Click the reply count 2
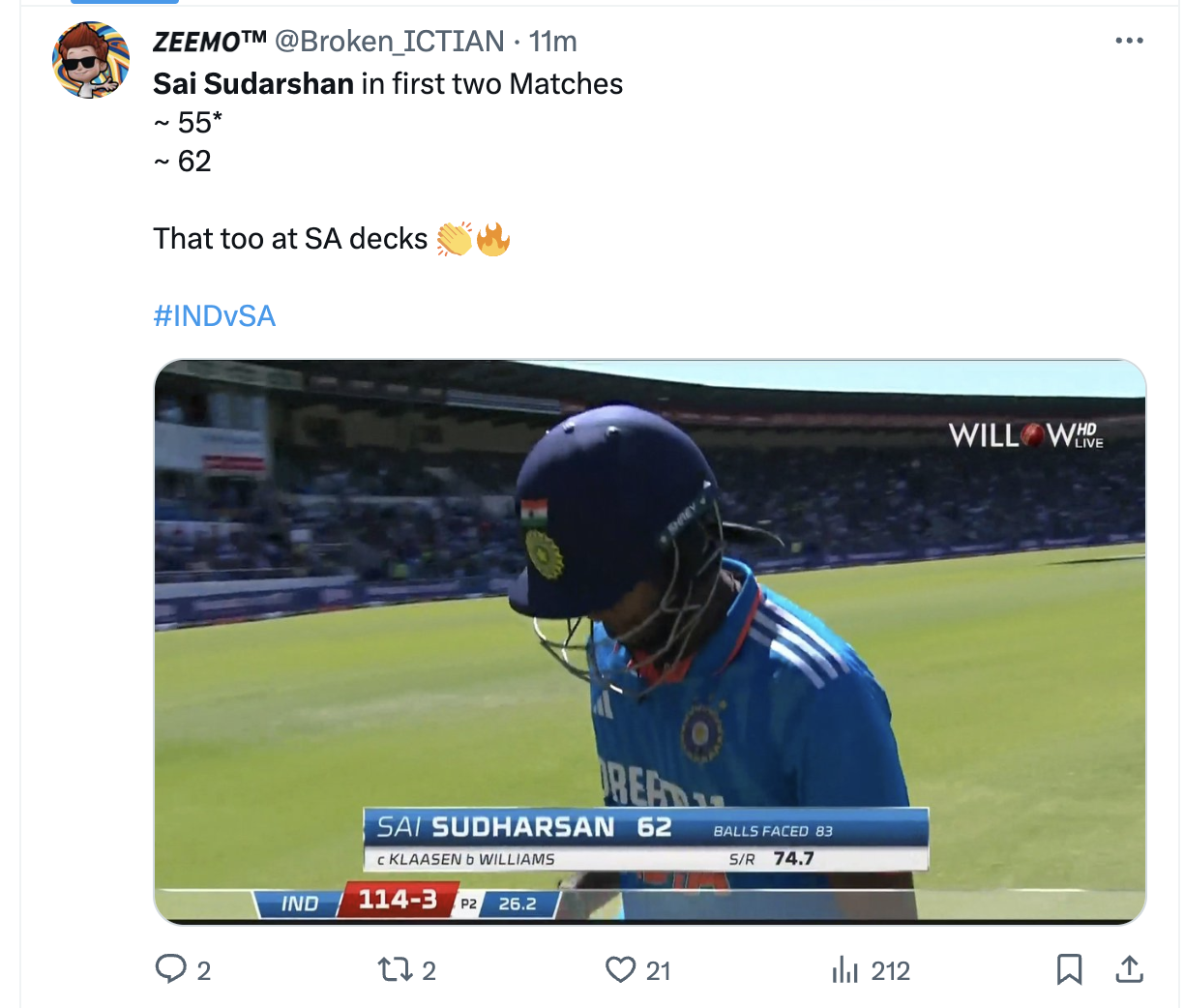Viewport: 1184px width, 1008px height. [x=204, y=971]
